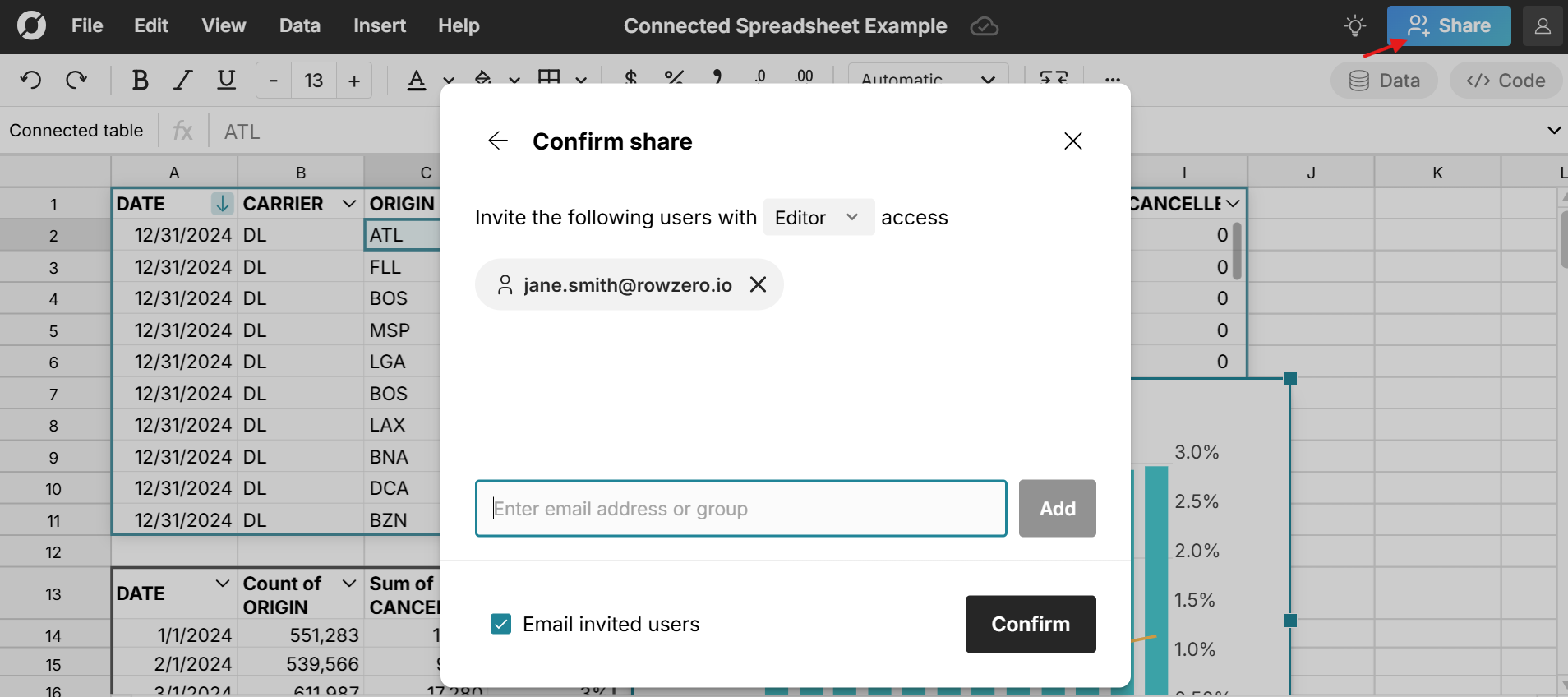Remove jane.smith@rowzero.io from invite list
The height and width of the screenshot is (697, 1568).
pos(758,284)
